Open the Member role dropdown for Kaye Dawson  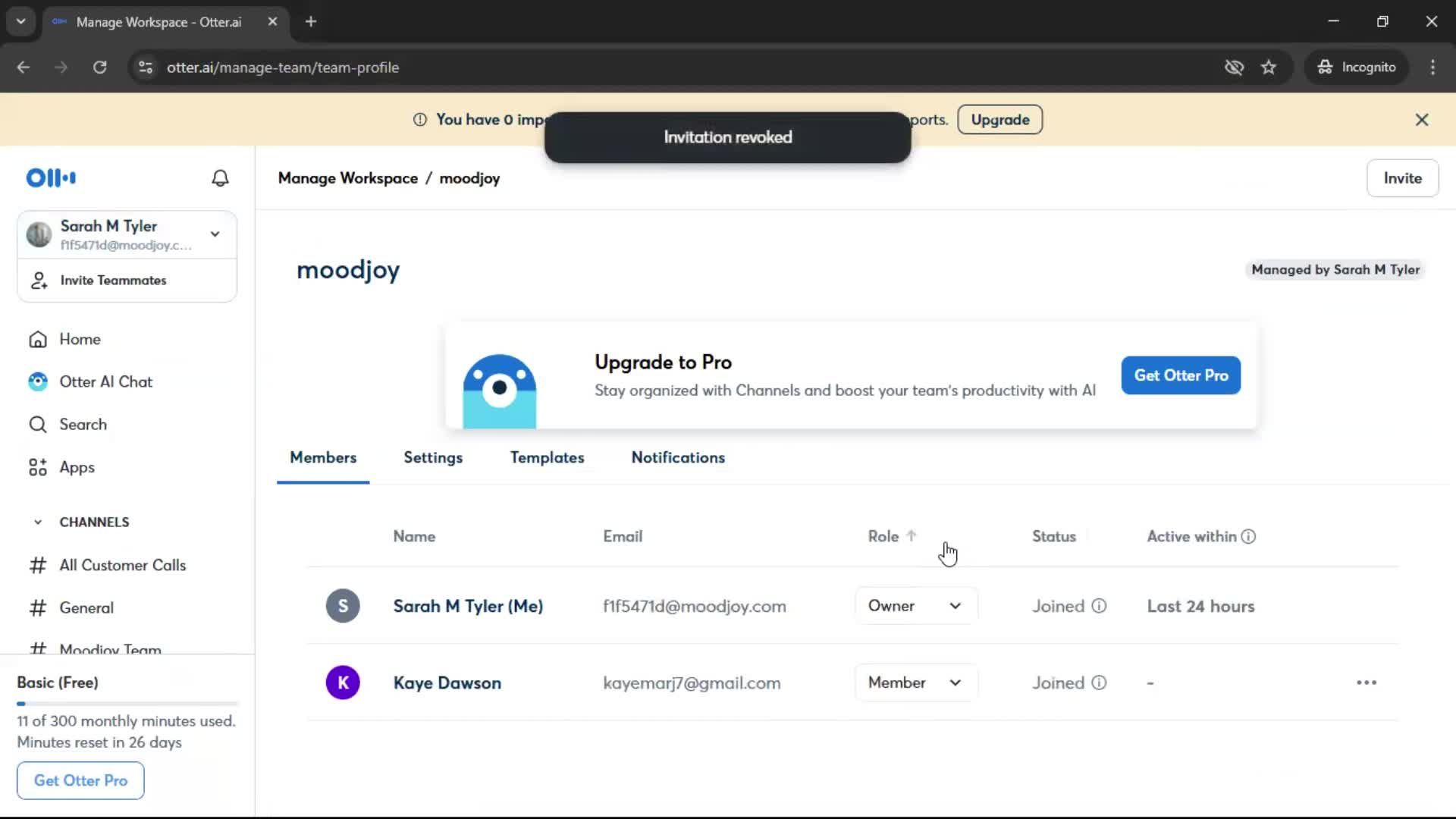point(916,683)
